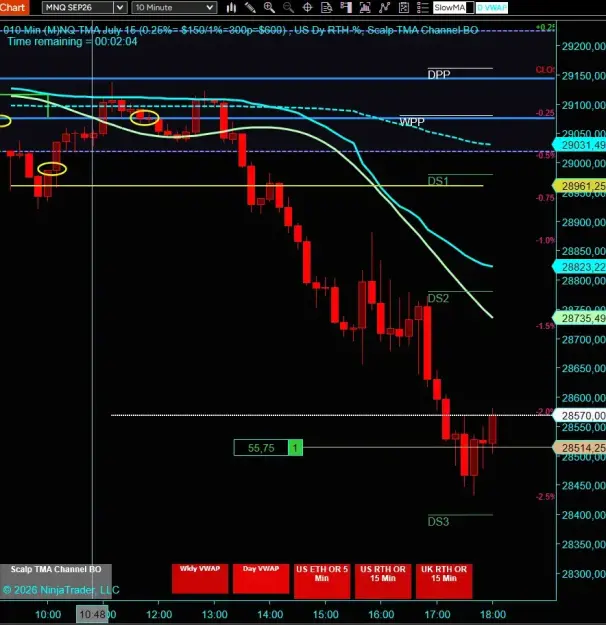The width and height of the screenshot is (606, 625).
Task: Open the indicators line-graph icon
Action: (x=384, y=8)
